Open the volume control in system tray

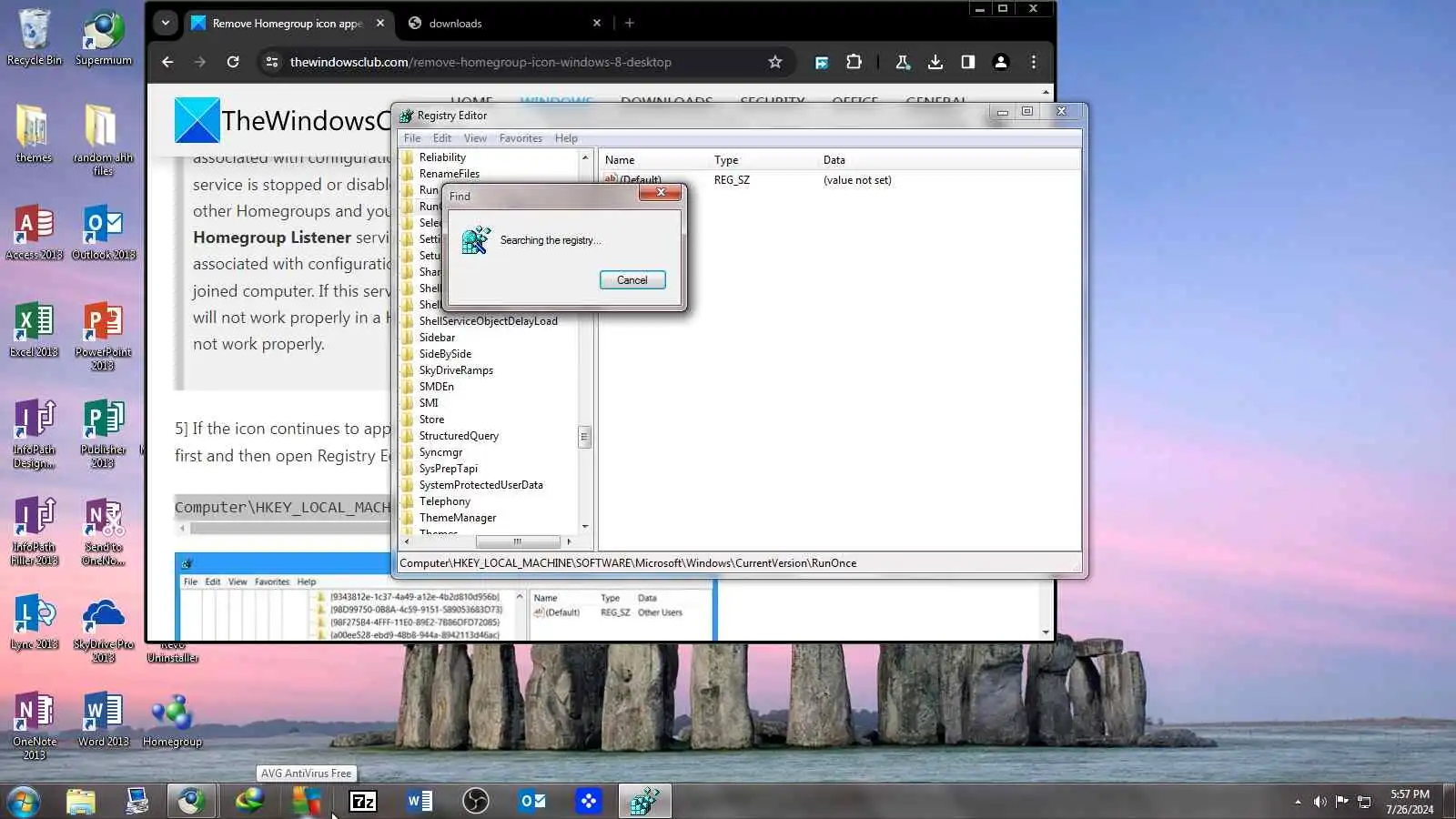coord(1319,802)
